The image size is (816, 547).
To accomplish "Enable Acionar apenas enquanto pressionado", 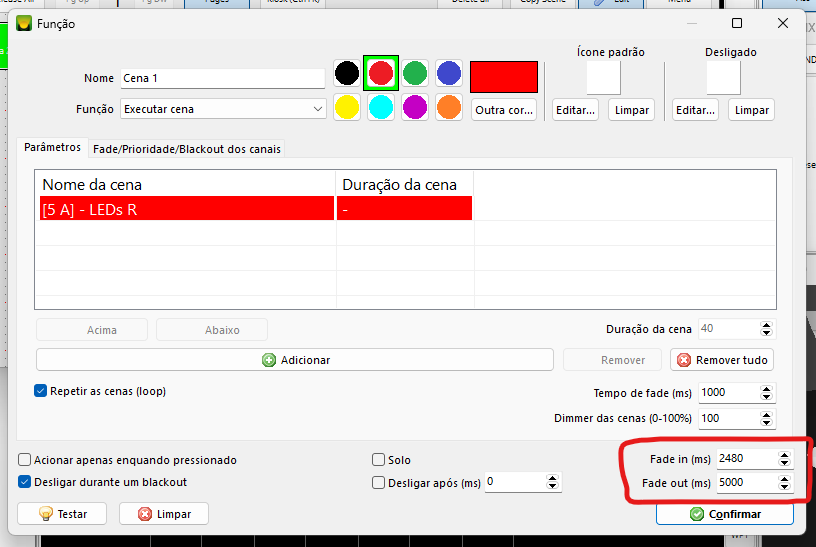I will [25, 460].
